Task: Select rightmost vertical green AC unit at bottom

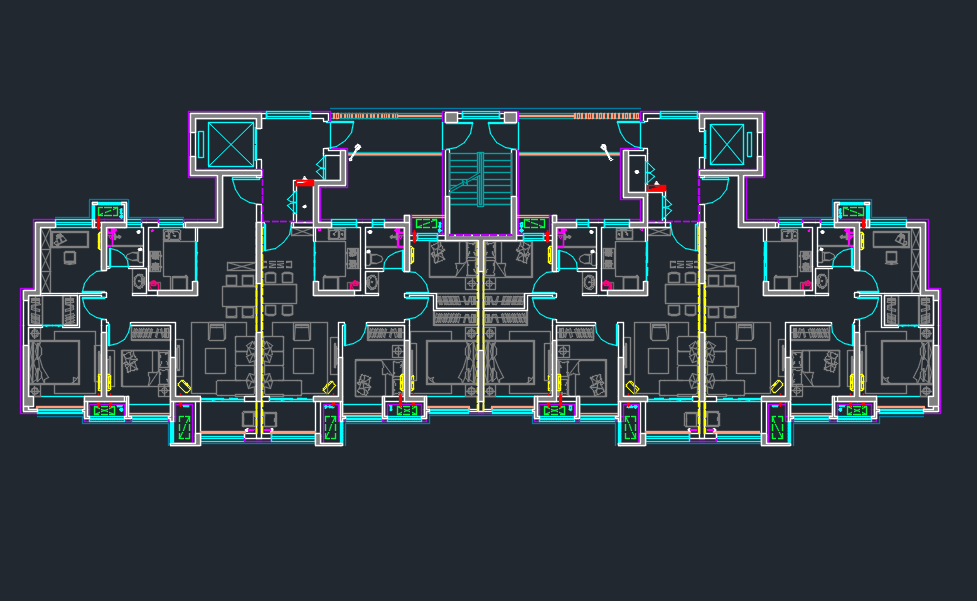Action: point(778,428)
